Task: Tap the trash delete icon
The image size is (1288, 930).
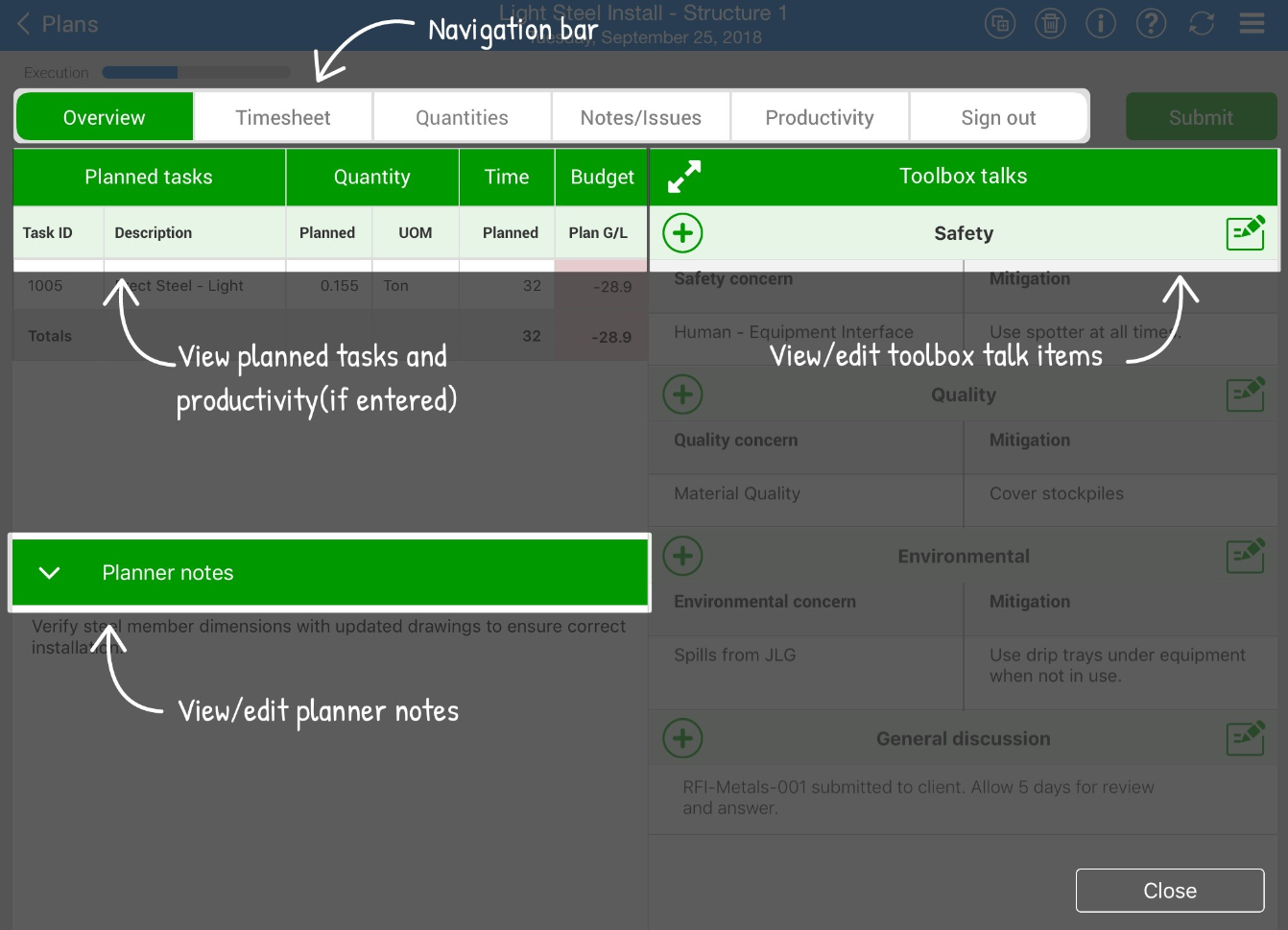Action: pos(1051,23)
